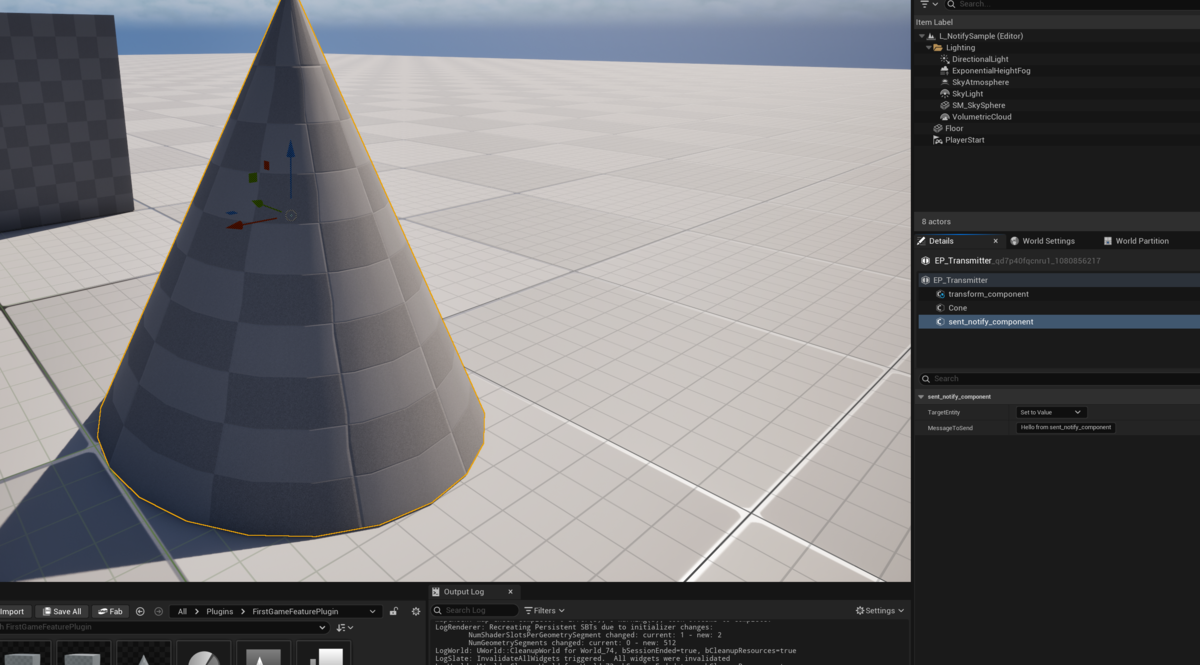This screenshot has width=1200, height=665.
Task: Select the DirectionalLight actor icon
Action: pos(945,59)
